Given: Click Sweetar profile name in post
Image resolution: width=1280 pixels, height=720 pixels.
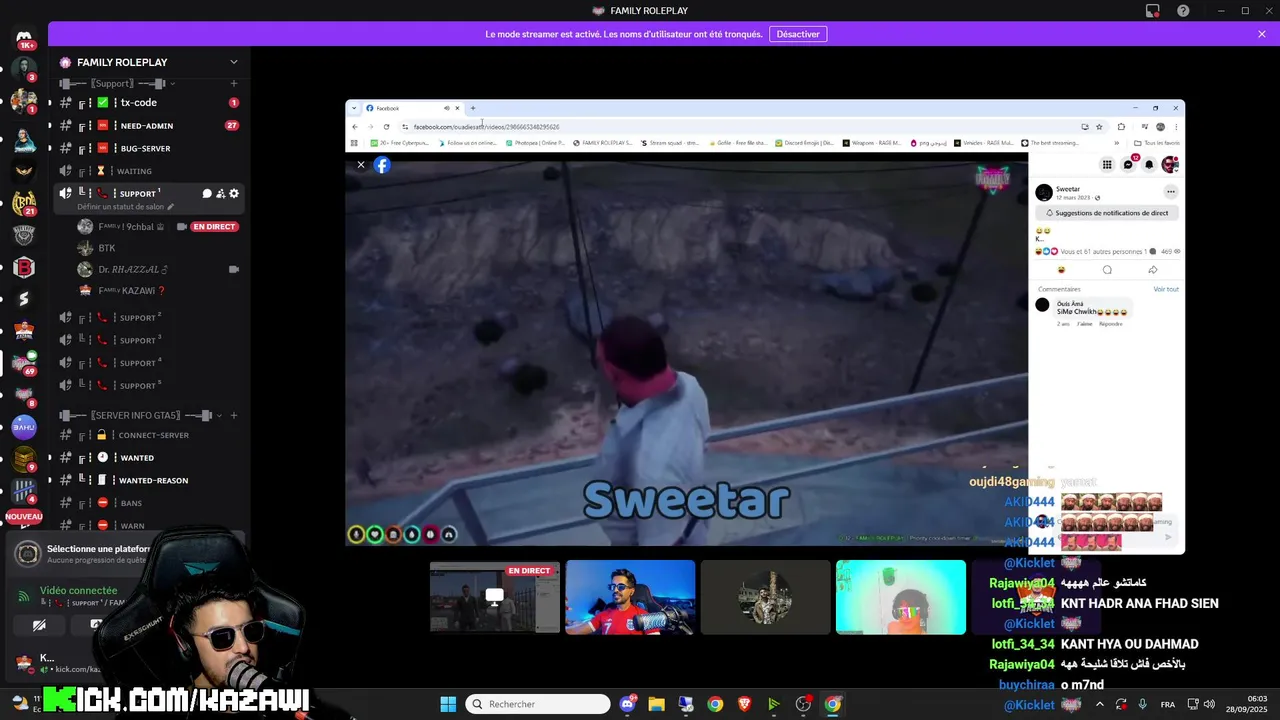Looking at the screenshot, I should 1068,189.
